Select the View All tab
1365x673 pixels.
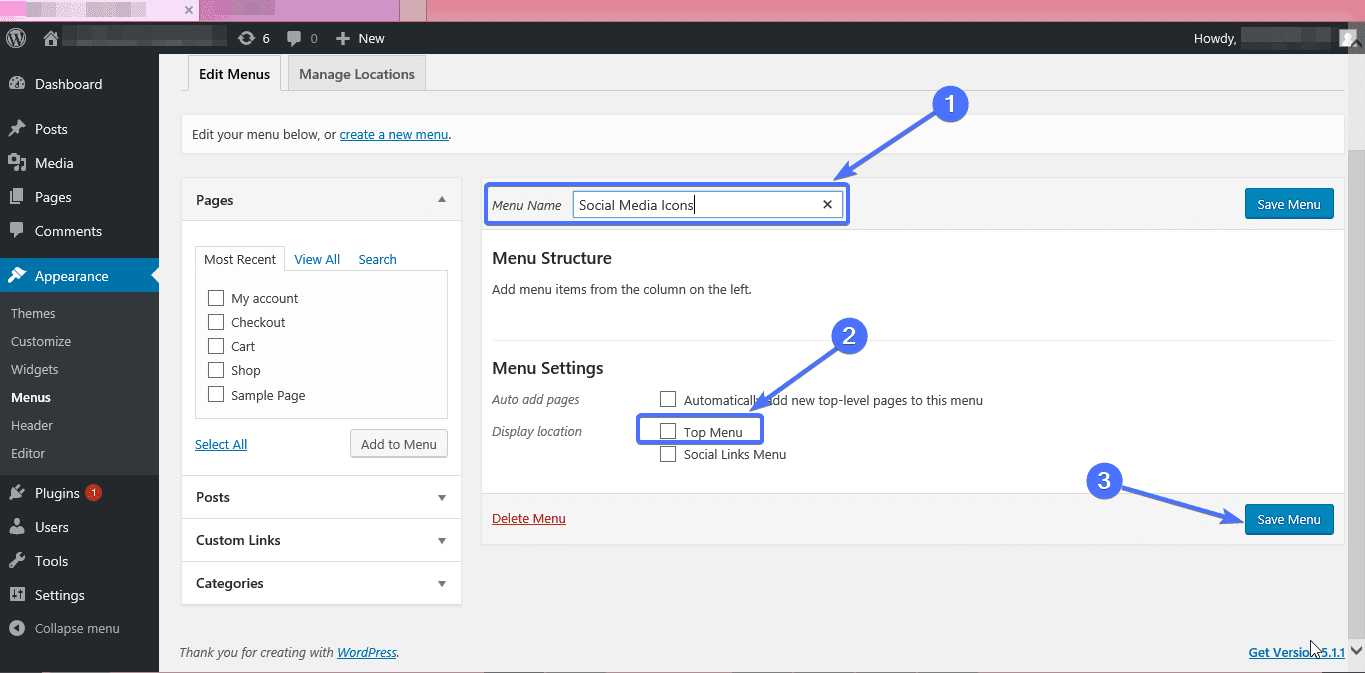[317, 259]
